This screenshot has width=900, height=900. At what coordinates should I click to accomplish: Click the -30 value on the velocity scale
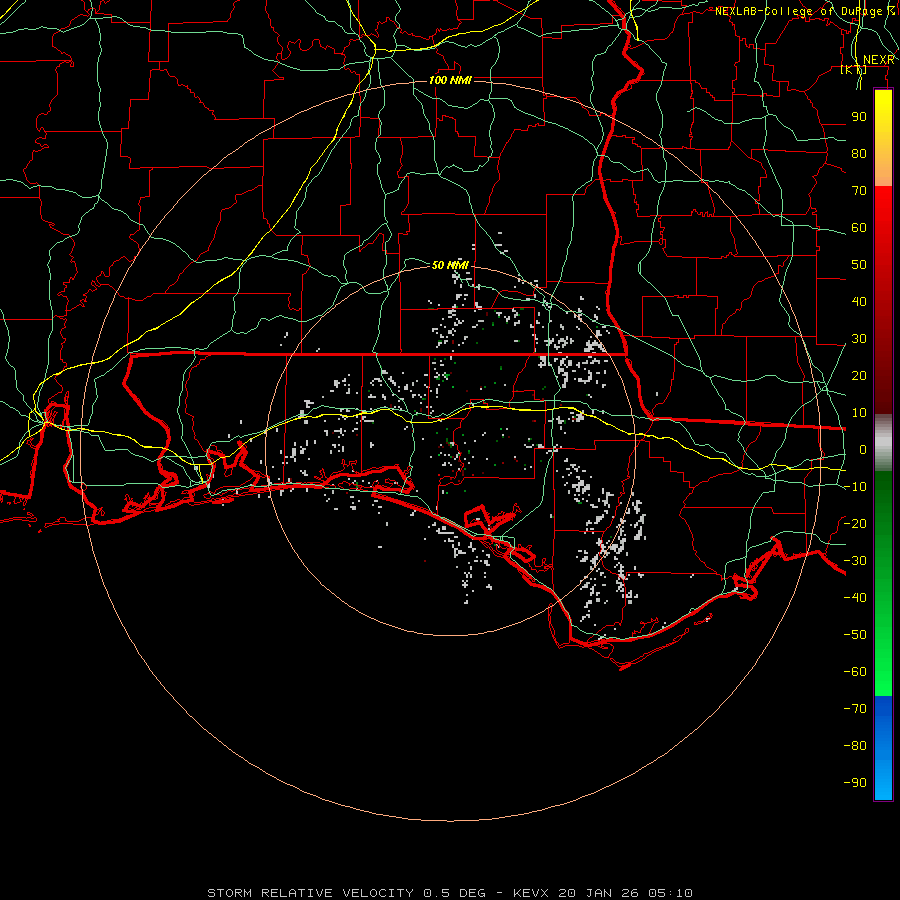tap(855, 561)
